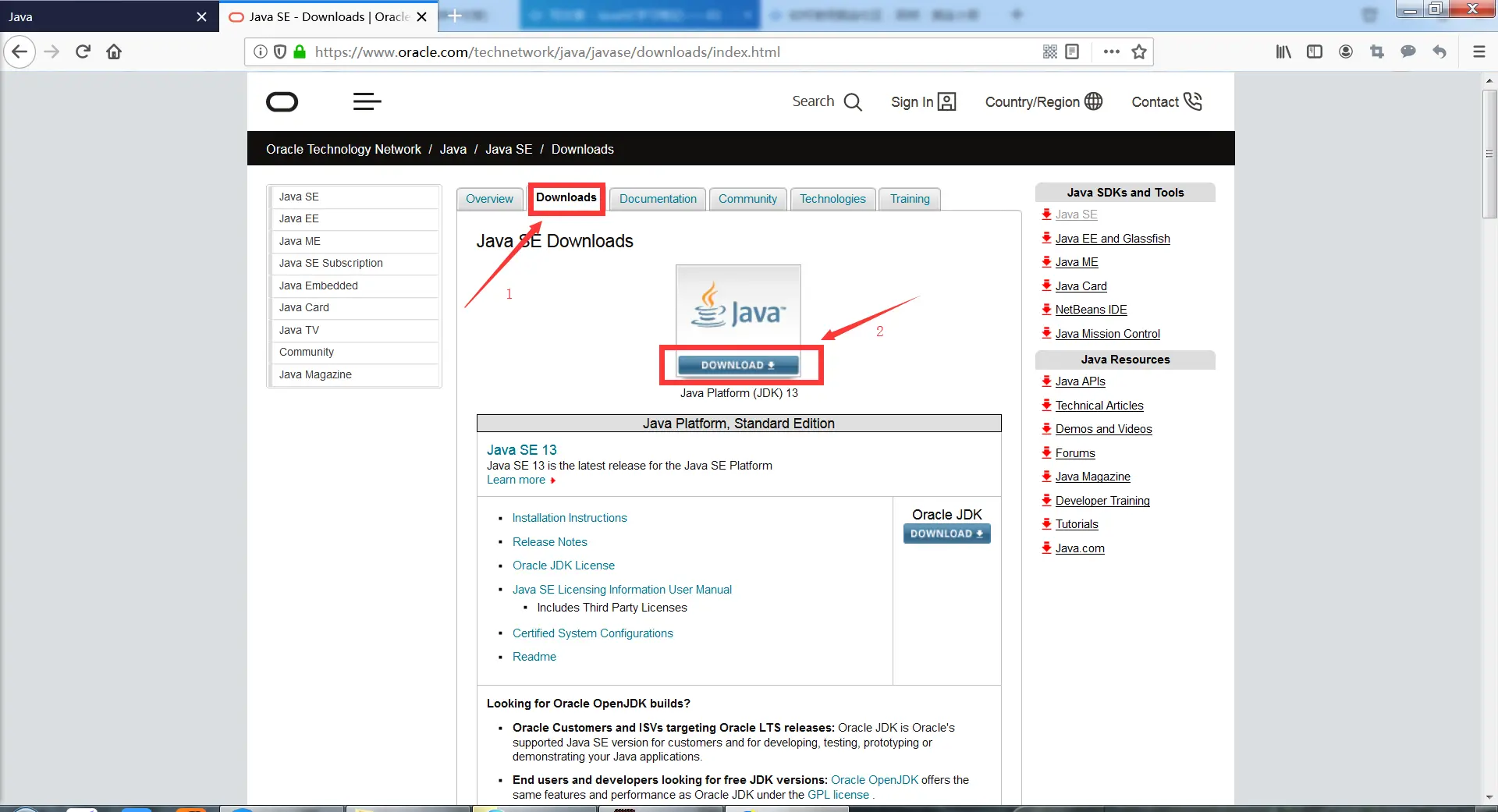1498x812 pixels.
Task: Open Java Embedded sidebar item
Action: [x=354, y=286]
